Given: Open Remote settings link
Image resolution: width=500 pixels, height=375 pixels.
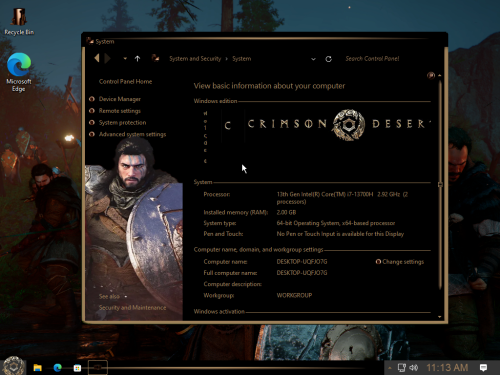Looking at the screenshot, I should coord(120,111).
